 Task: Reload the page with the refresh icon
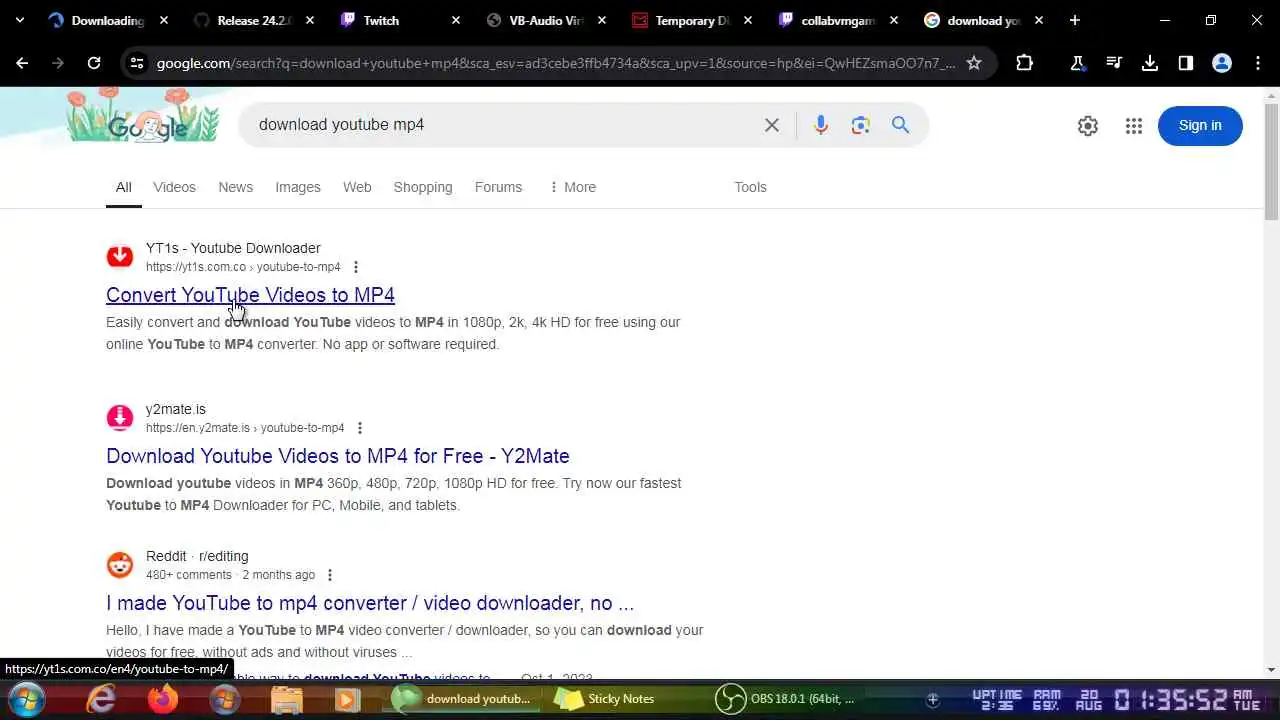(94, 63)
